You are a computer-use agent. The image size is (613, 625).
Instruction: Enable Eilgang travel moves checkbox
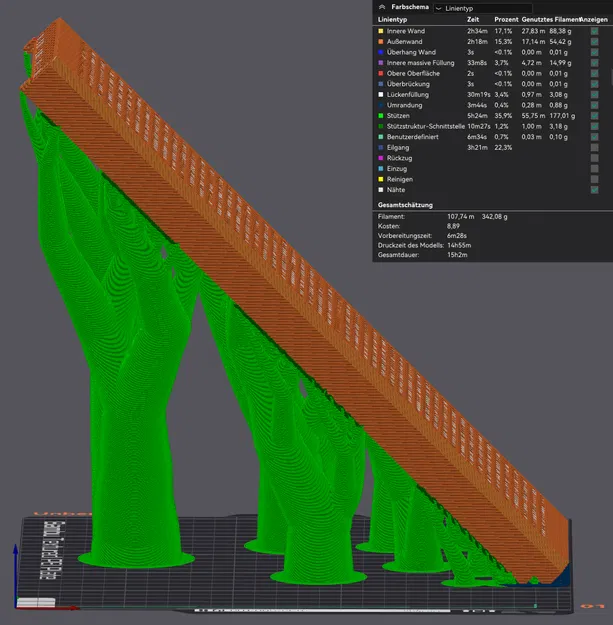[594, 147]
